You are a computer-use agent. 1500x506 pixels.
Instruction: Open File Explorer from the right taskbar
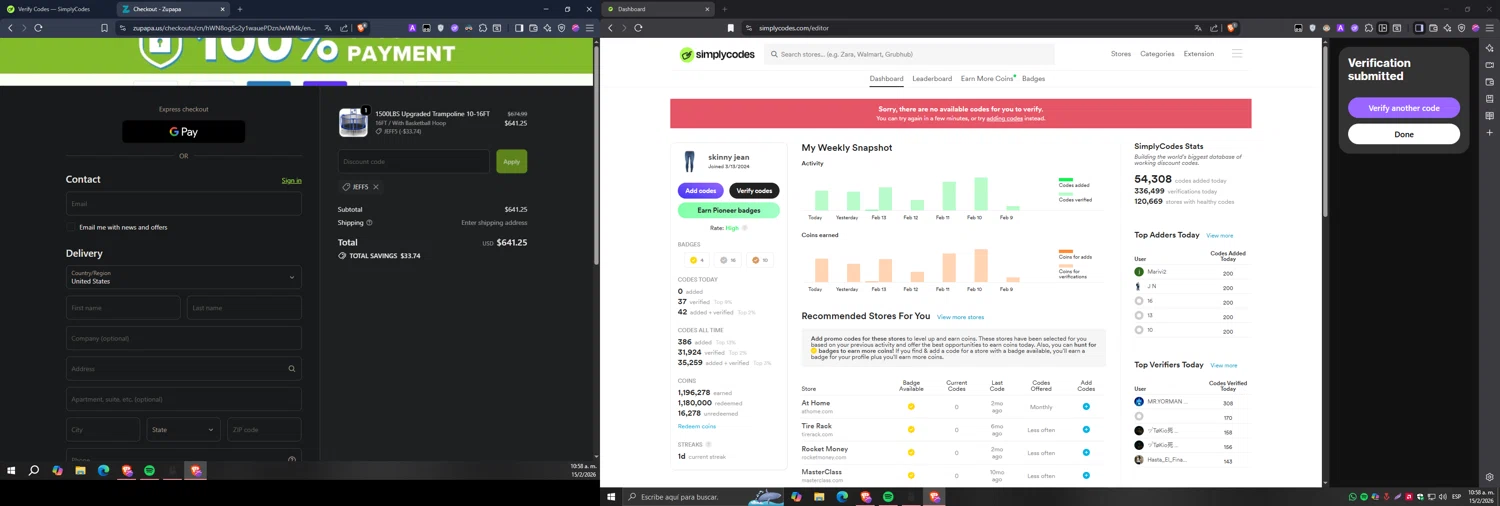819,497
